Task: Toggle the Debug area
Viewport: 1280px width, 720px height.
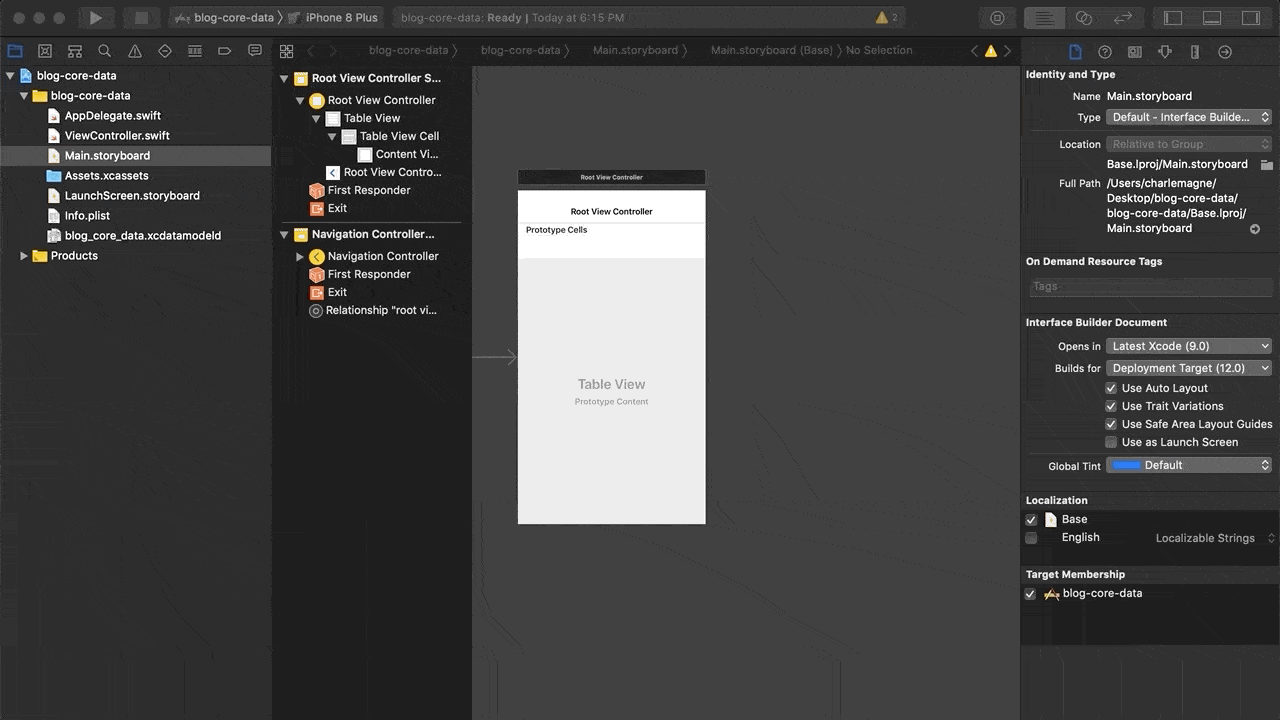Action: tap(1212, 18)
